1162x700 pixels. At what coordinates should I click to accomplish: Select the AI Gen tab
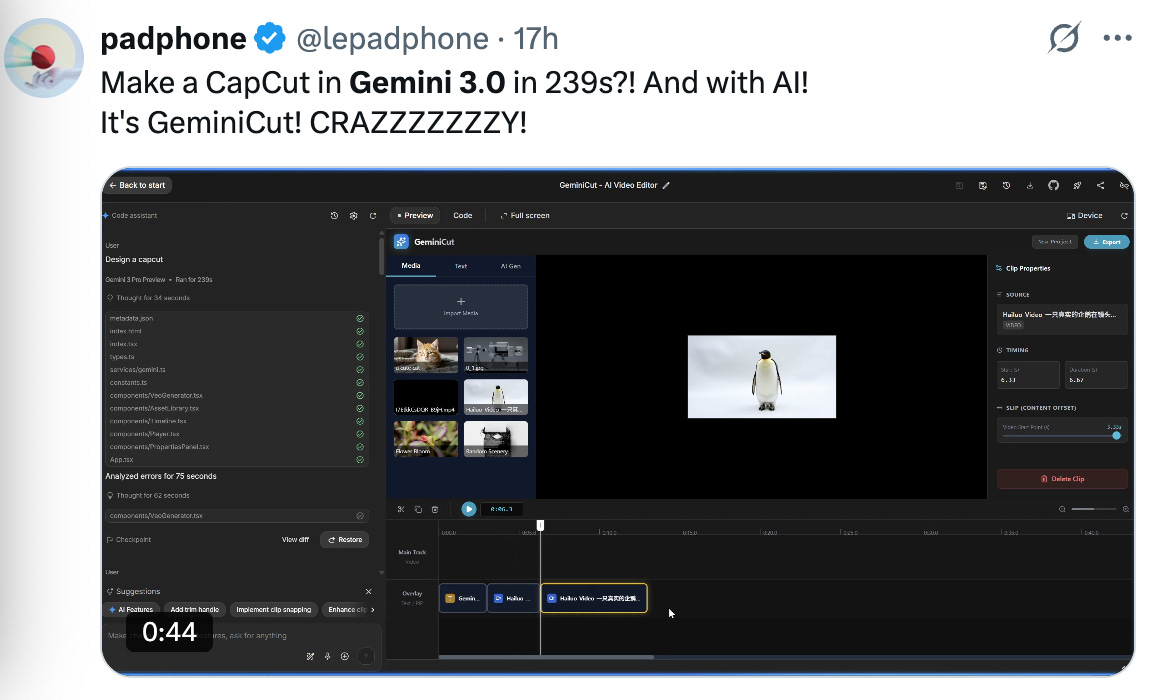511,266
